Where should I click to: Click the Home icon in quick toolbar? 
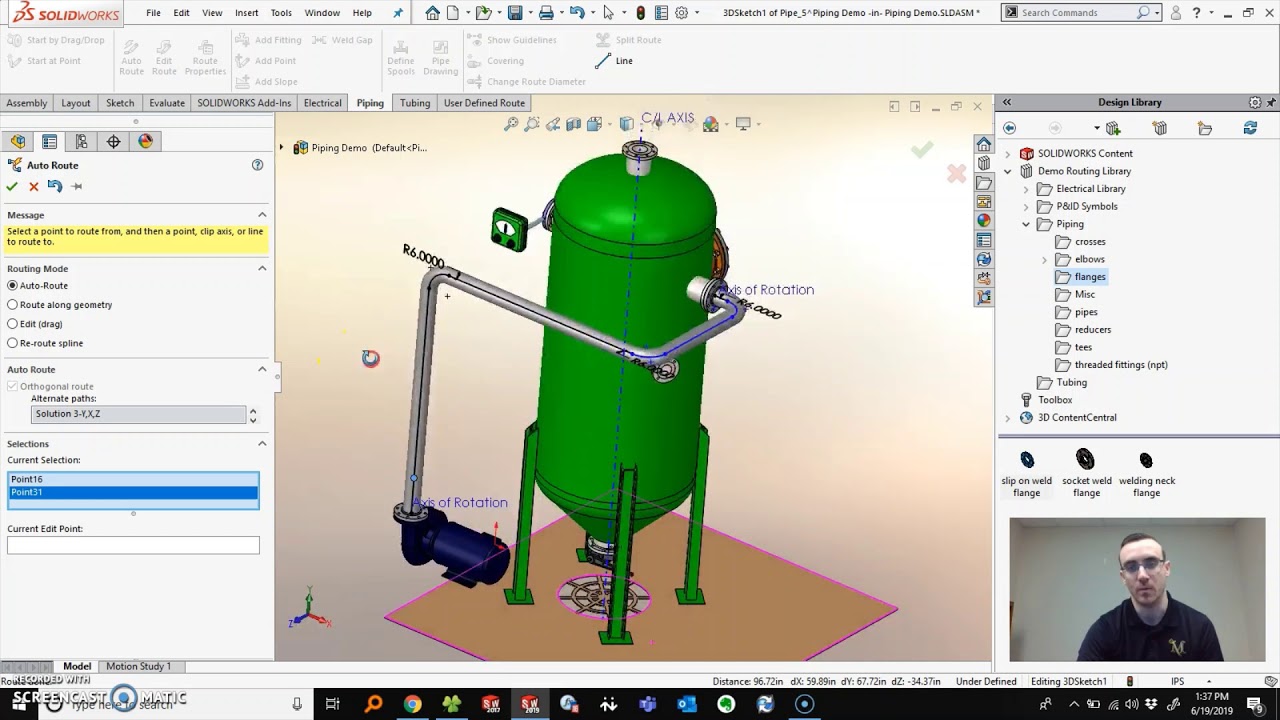pos(432,13)
